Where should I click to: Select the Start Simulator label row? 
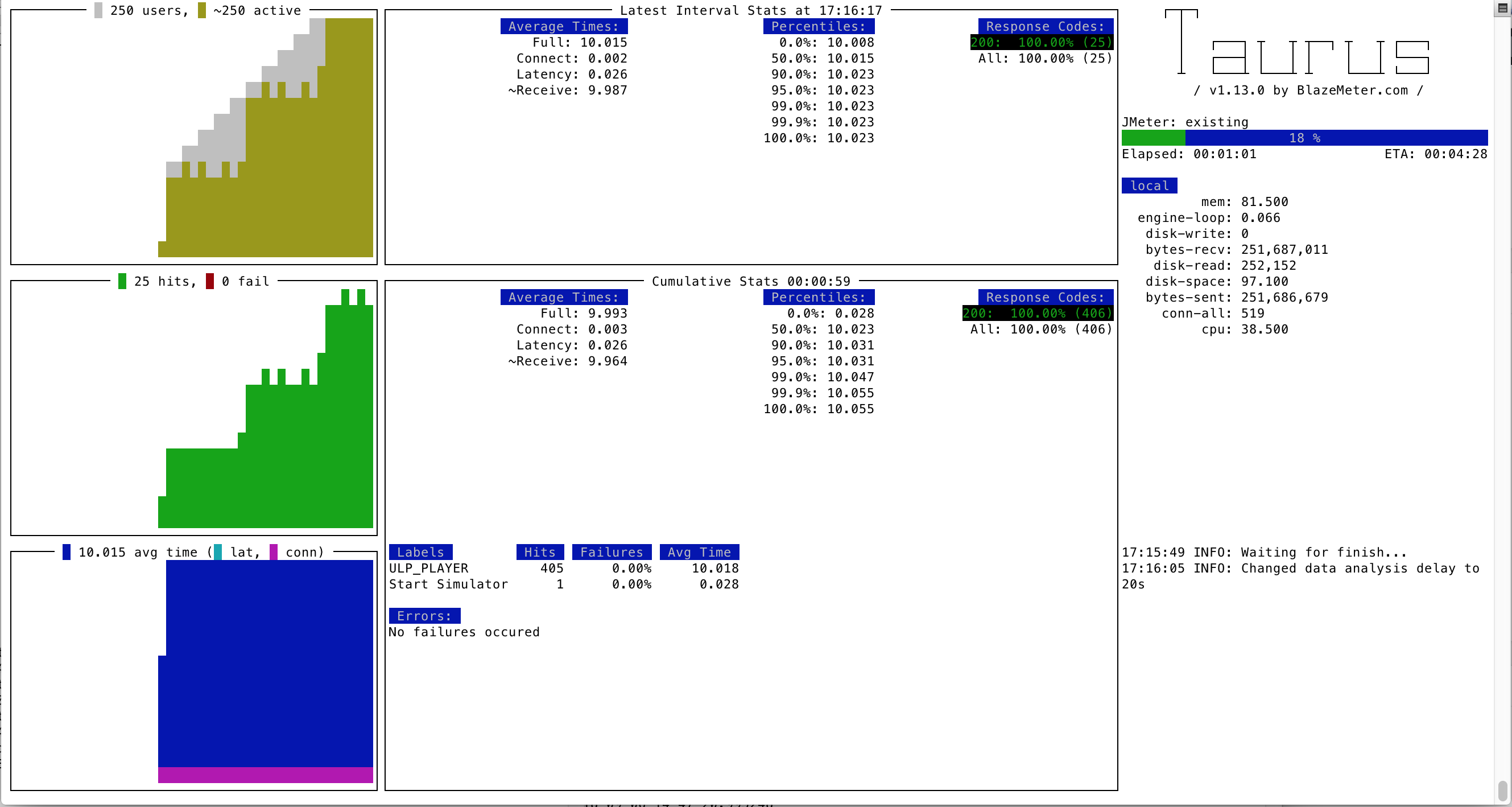point(564,584)
